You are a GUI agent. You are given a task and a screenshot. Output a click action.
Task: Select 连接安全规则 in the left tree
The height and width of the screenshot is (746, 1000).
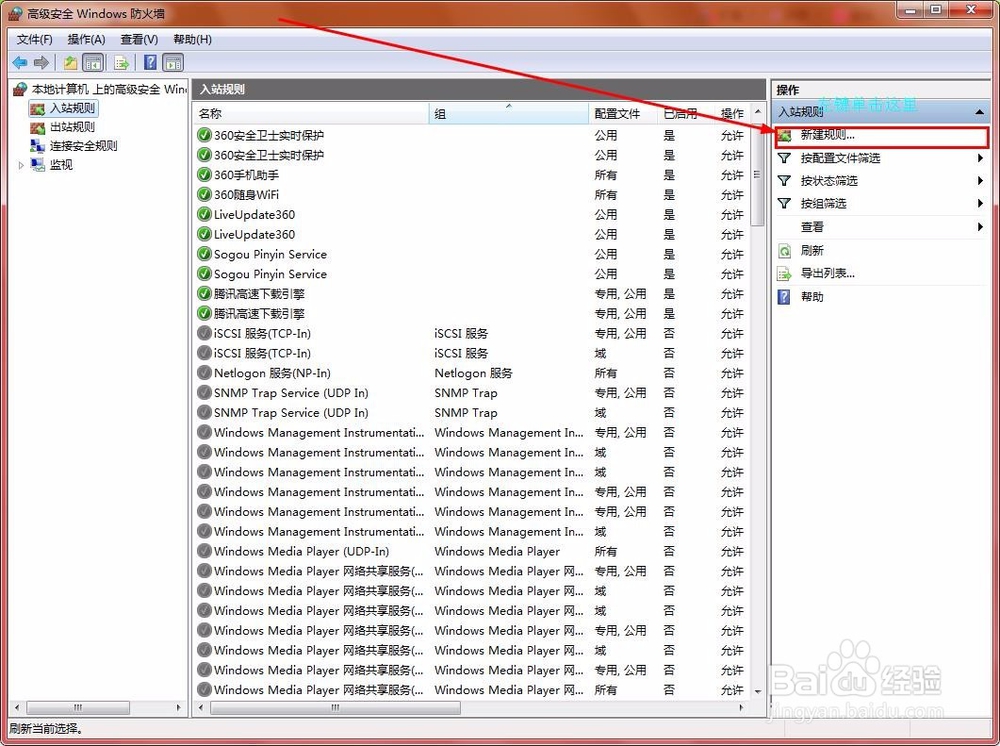tap(84, 145)
